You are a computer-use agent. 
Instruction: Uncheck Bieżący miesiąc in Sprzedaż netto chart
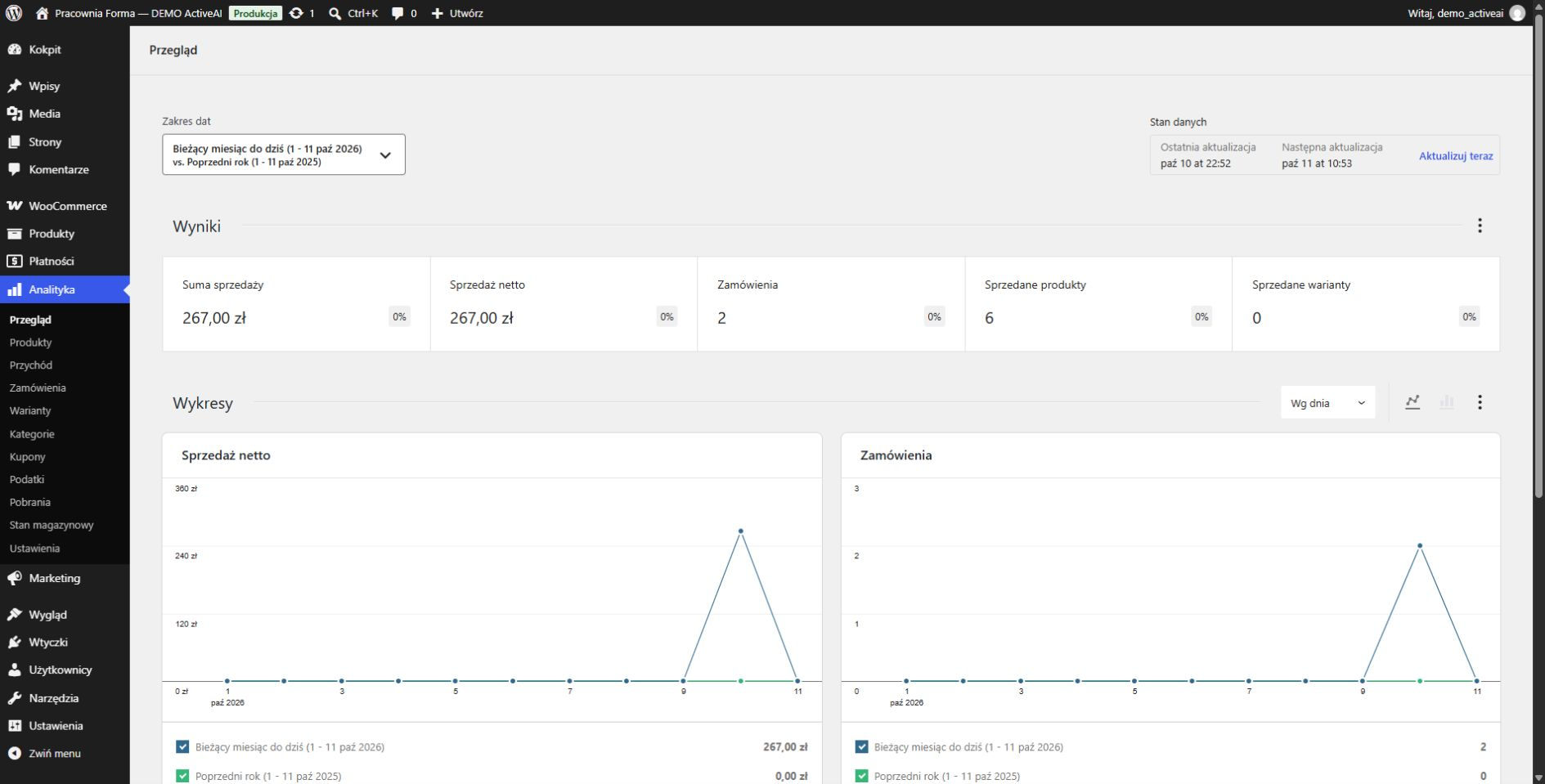182,746
